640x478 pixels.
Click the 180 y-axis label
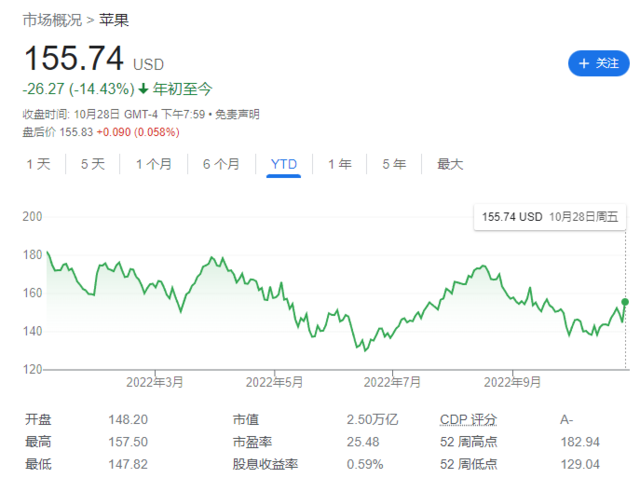click(32, 255)
